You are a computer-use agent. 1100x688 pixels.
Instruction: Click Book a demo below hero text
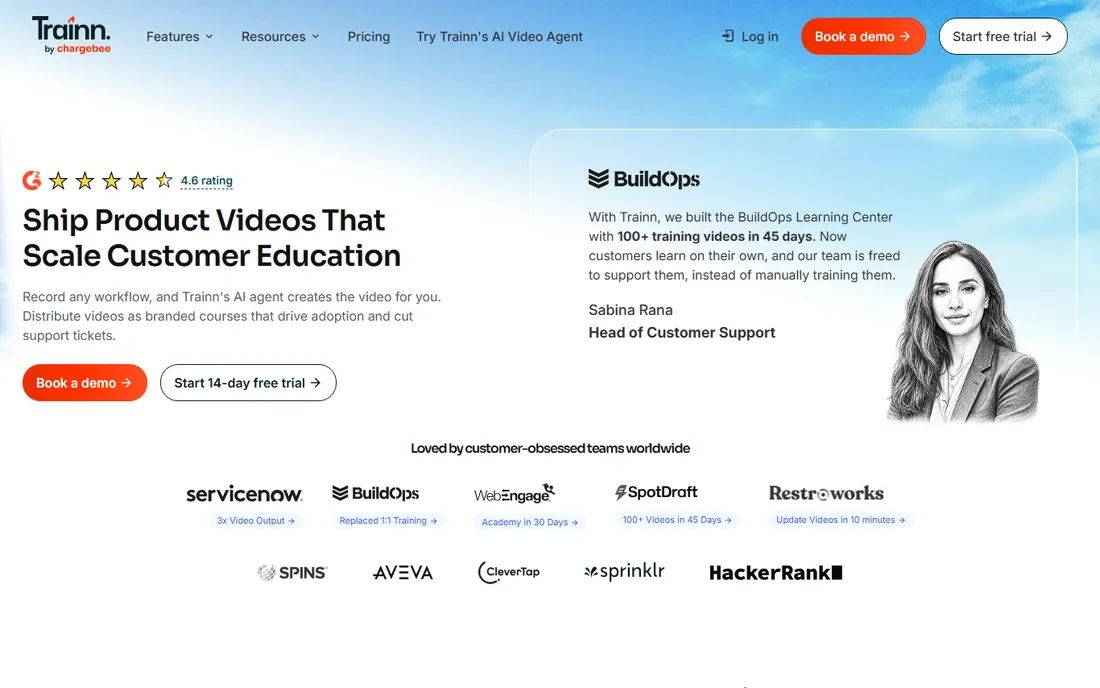[85, 383]
